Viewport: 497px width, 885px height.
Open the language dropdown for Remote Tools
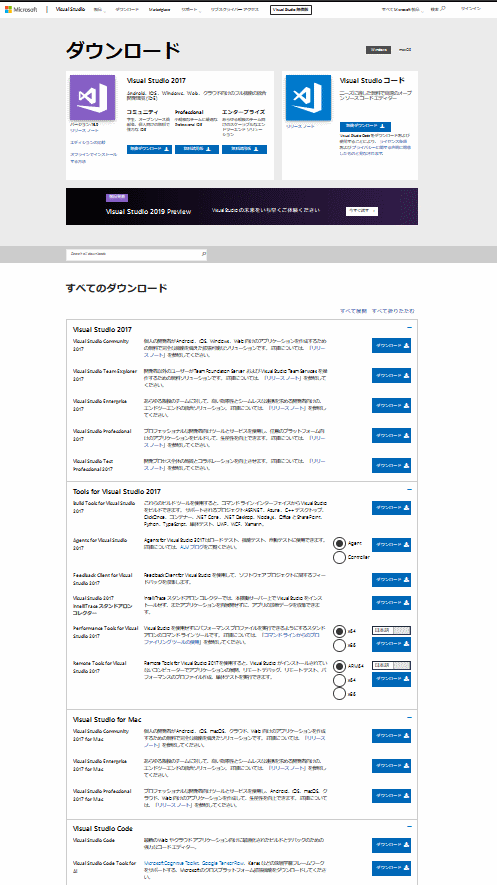tap(391, 665)
